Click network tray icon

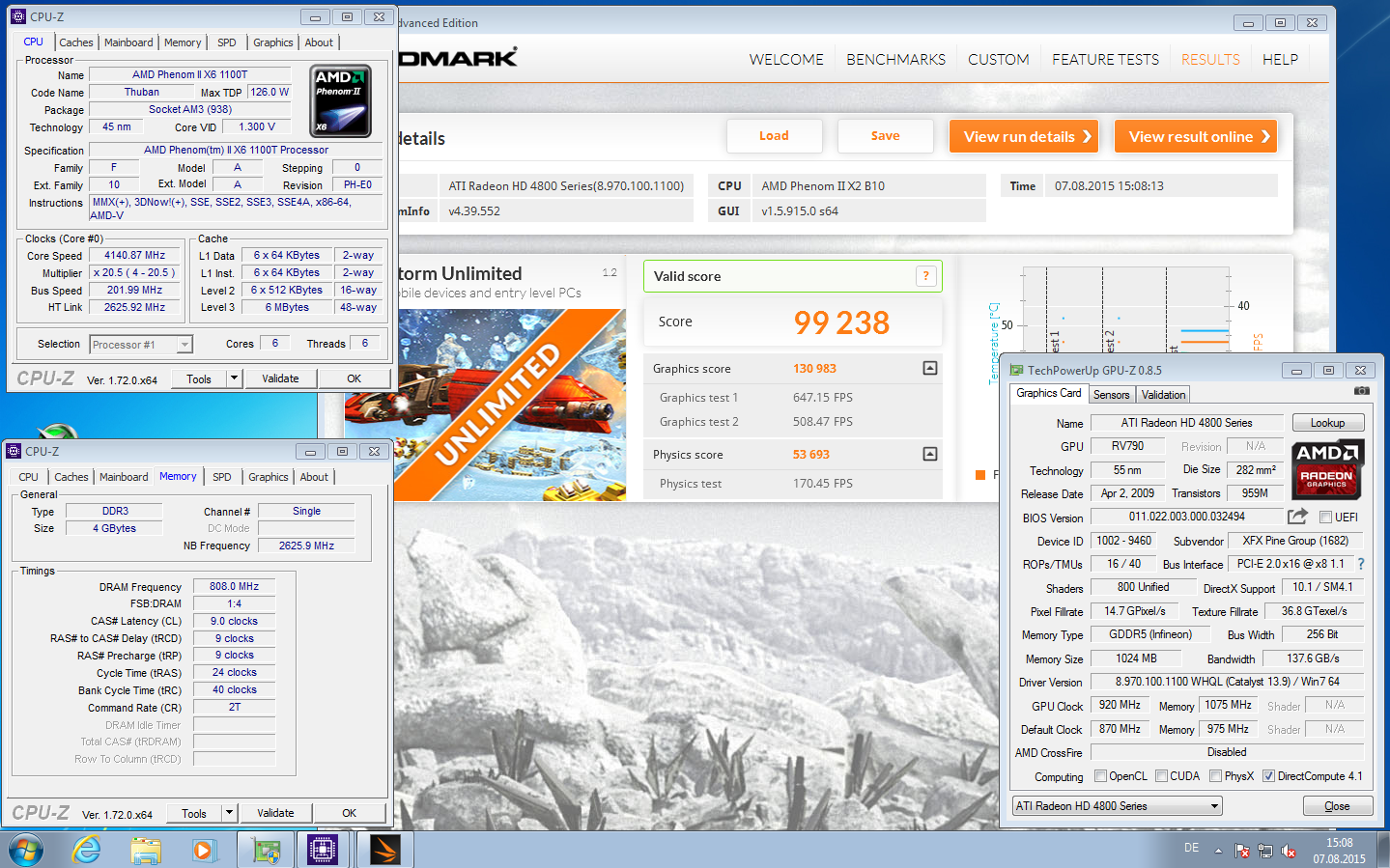(x=1265, y=851)
